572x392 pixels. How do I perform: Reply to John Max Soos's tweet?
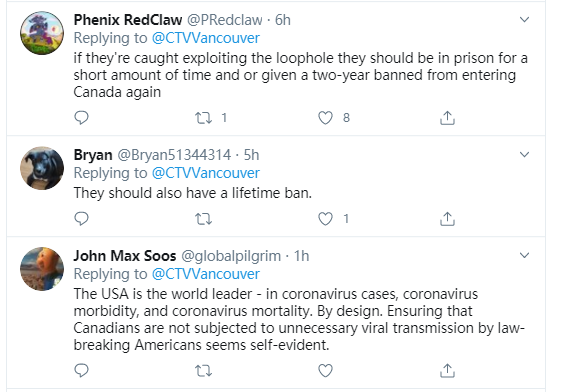tap(81, 370)
